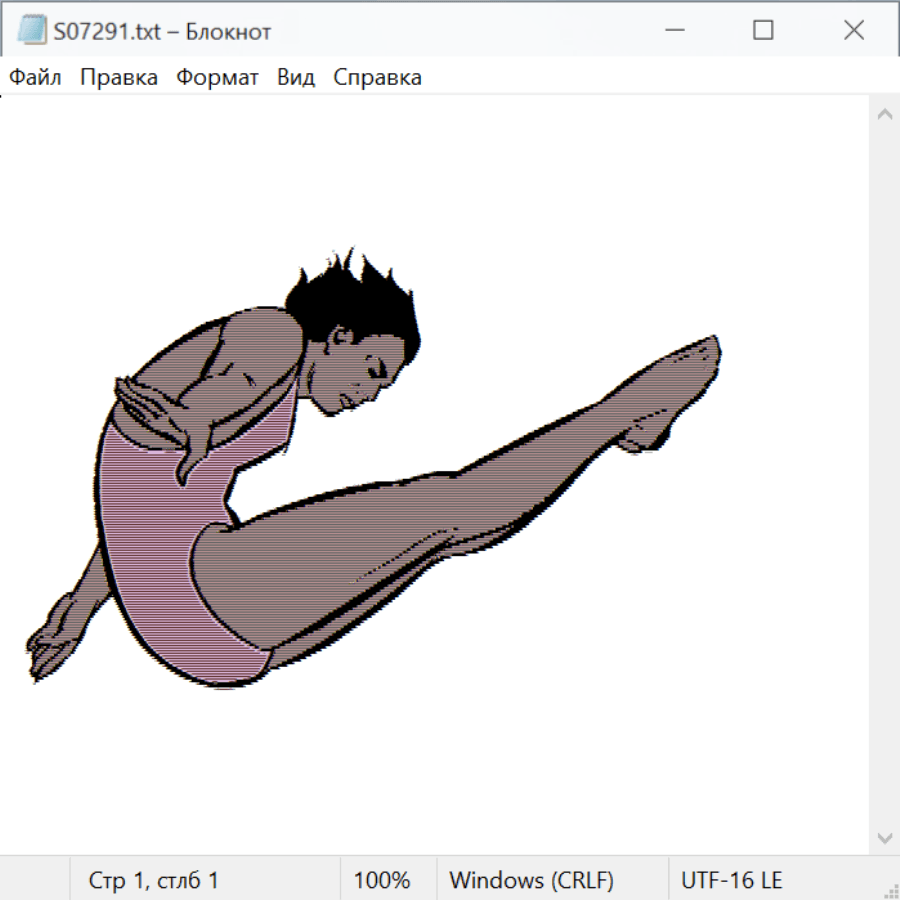Click the Notepad icon in the title bar
Image resolution: width=900 pixels, height=900 pixels.
click(31, 31)
